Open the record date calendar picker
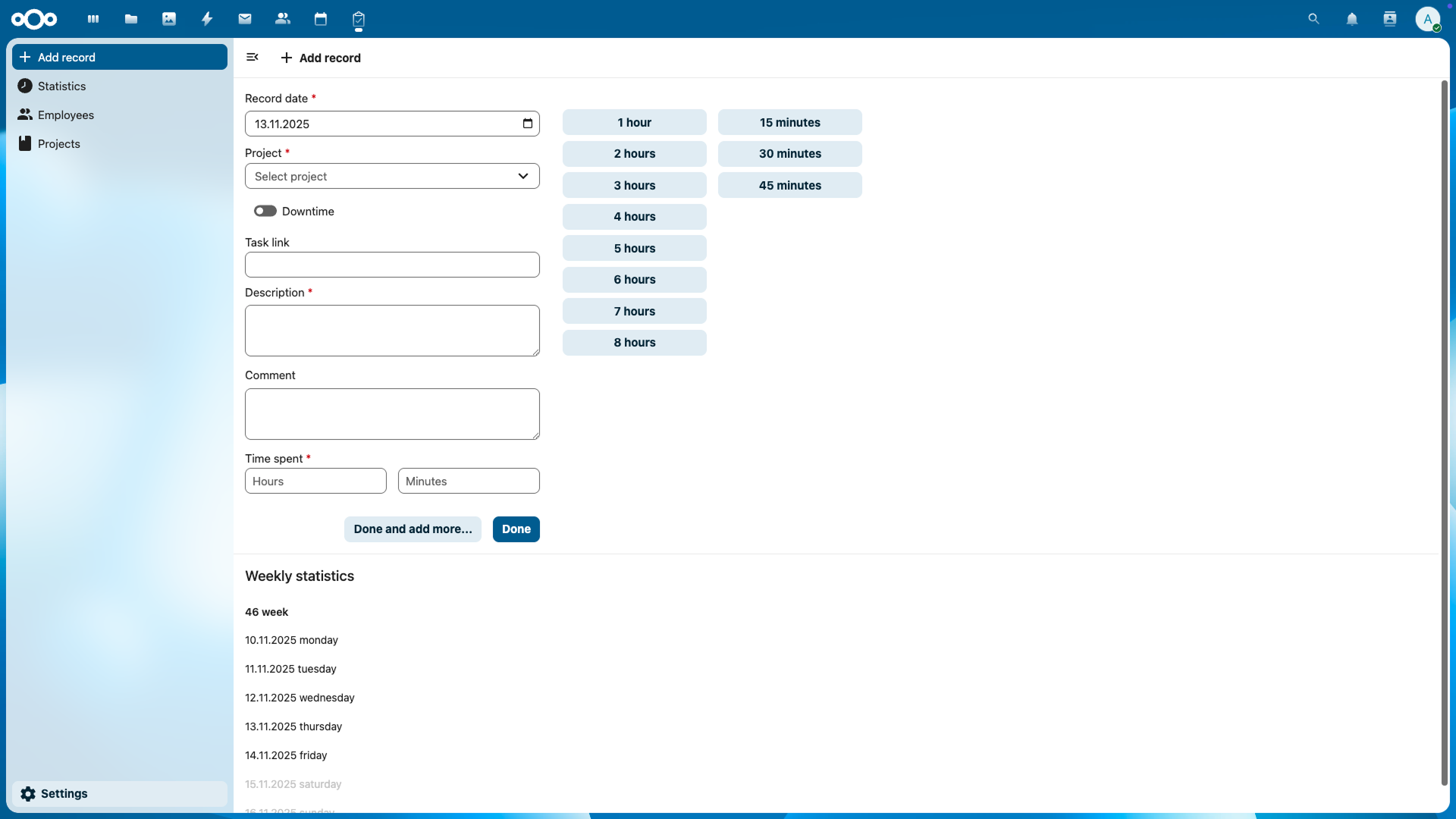1456x819 pixels. coord(528,124)
